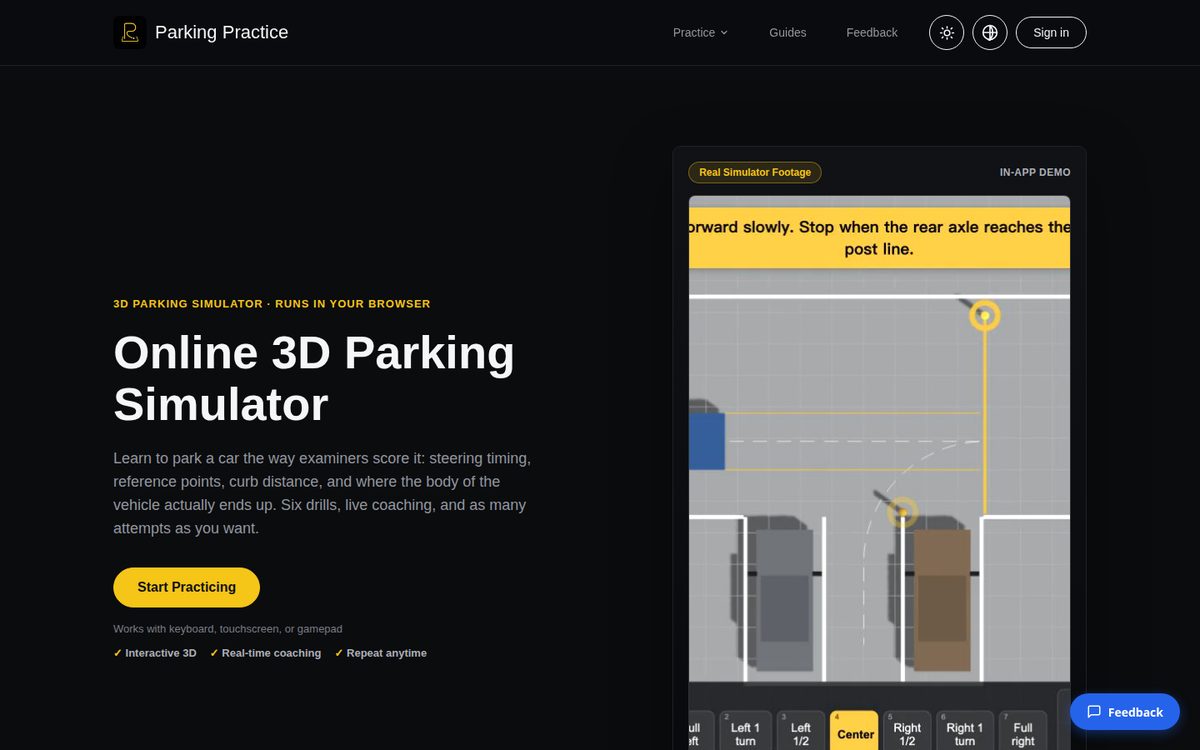Click "Works with keyboard, touchscreen, or gamepad" text
The height and width of the screenshot is (750, 1200).
pos(228,629)
